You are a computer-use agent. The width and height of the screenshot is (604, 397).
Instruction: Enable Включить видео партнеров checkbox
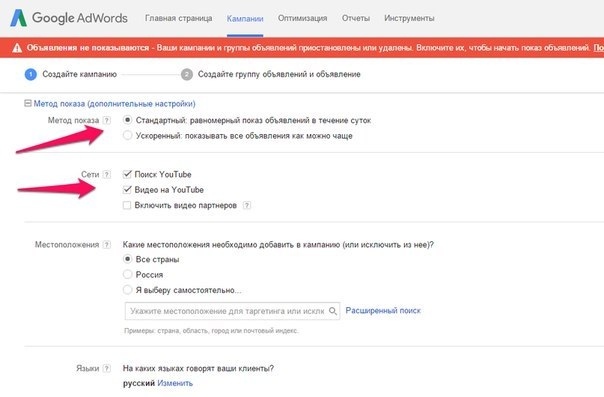point(127,205)
